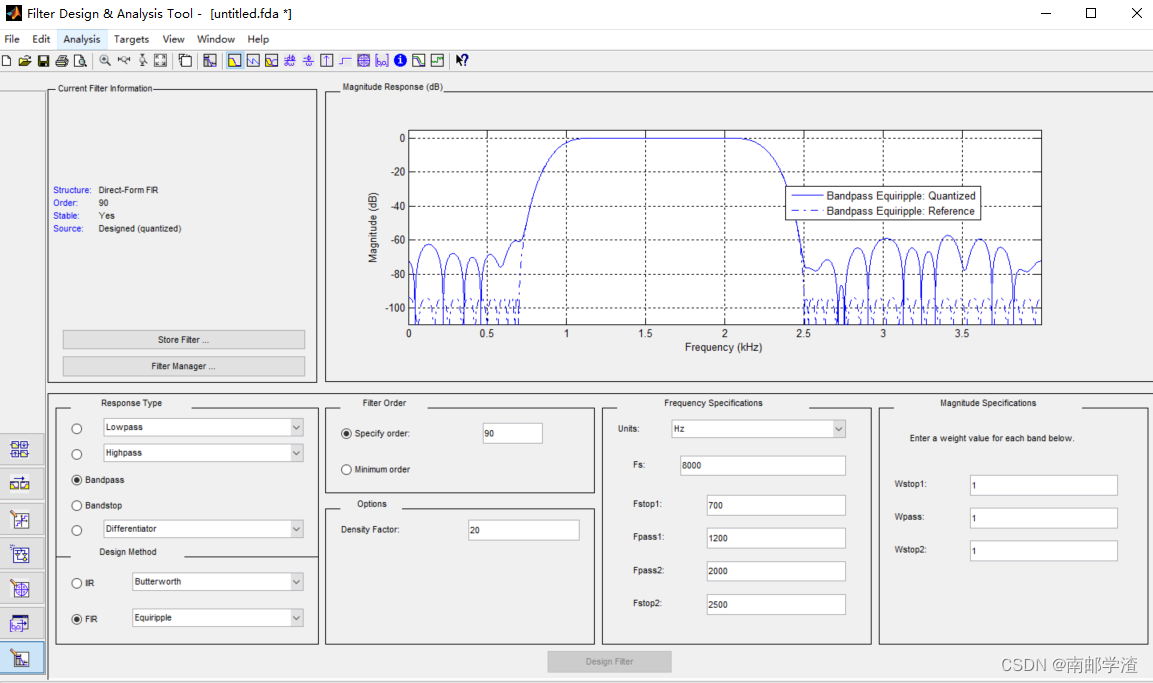Open Create Multirate Filter sidebar panel

coord(20,449)
